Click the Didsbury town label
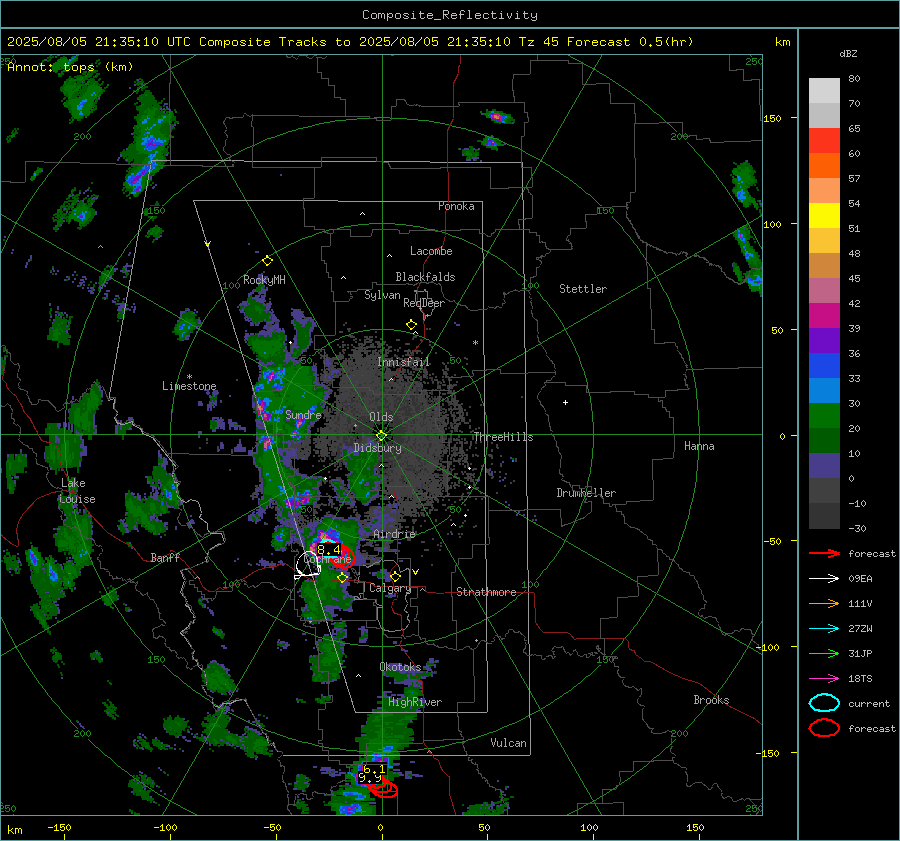 (378, 448)
